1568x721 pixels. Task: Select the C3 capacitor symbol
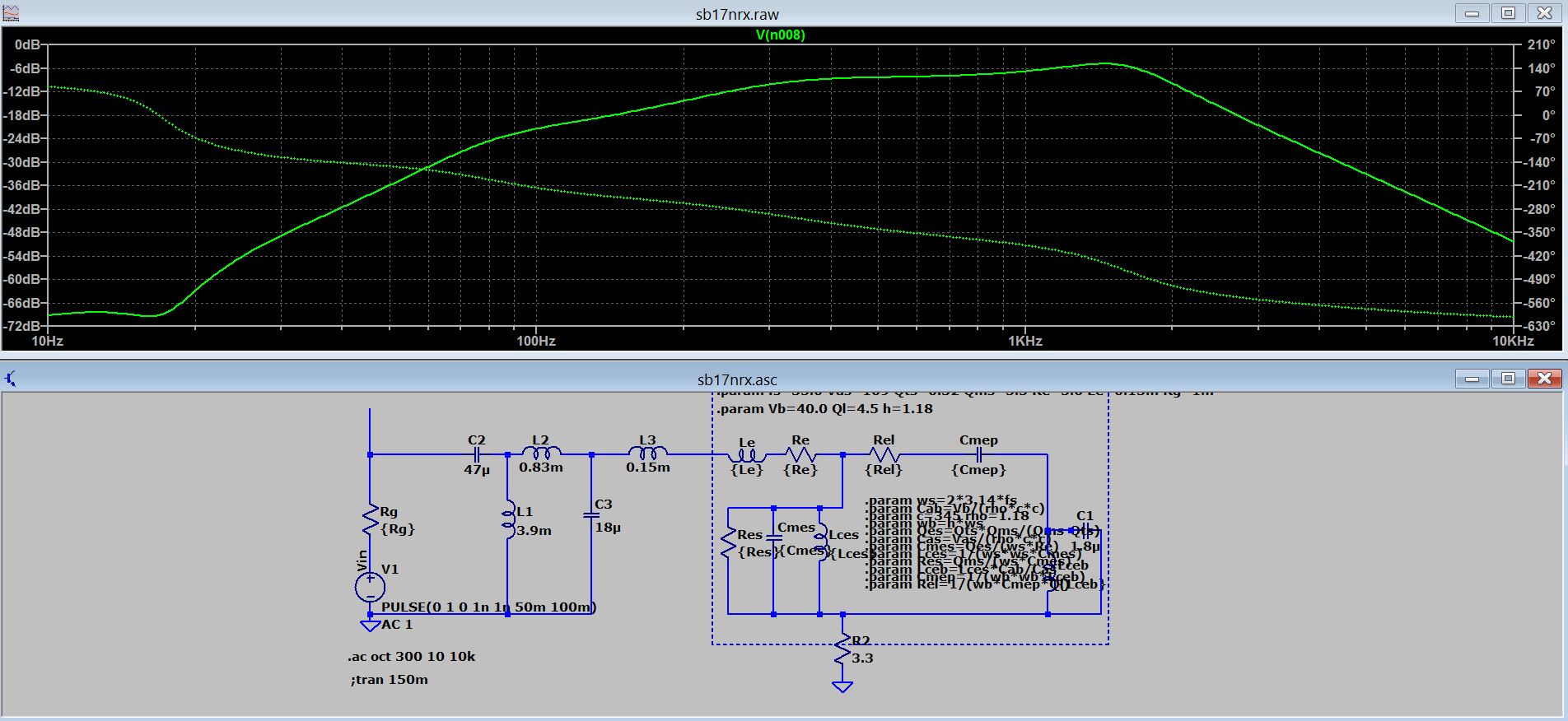pyautogui.click(x=591, y=514)
